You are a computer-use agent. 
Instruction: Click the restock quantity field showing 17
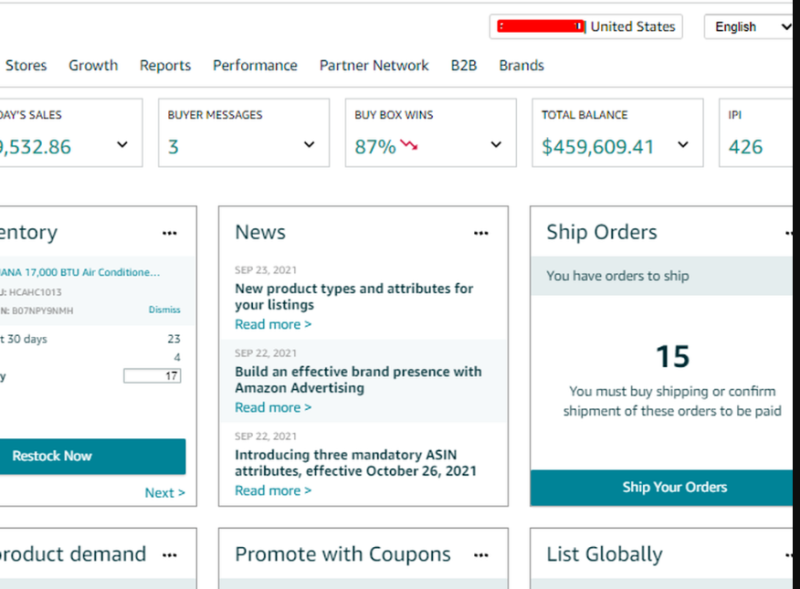point(152,376)
